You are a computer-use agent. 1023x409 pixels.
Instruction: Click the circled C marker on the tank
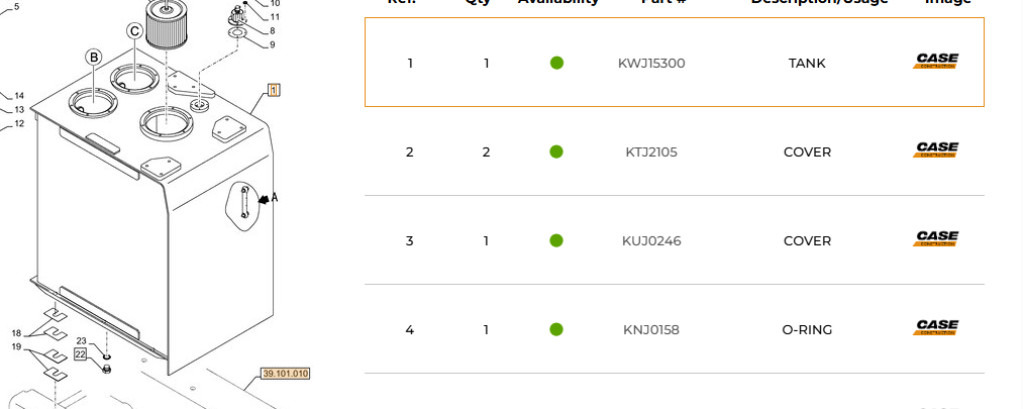(x=134, y=32)
